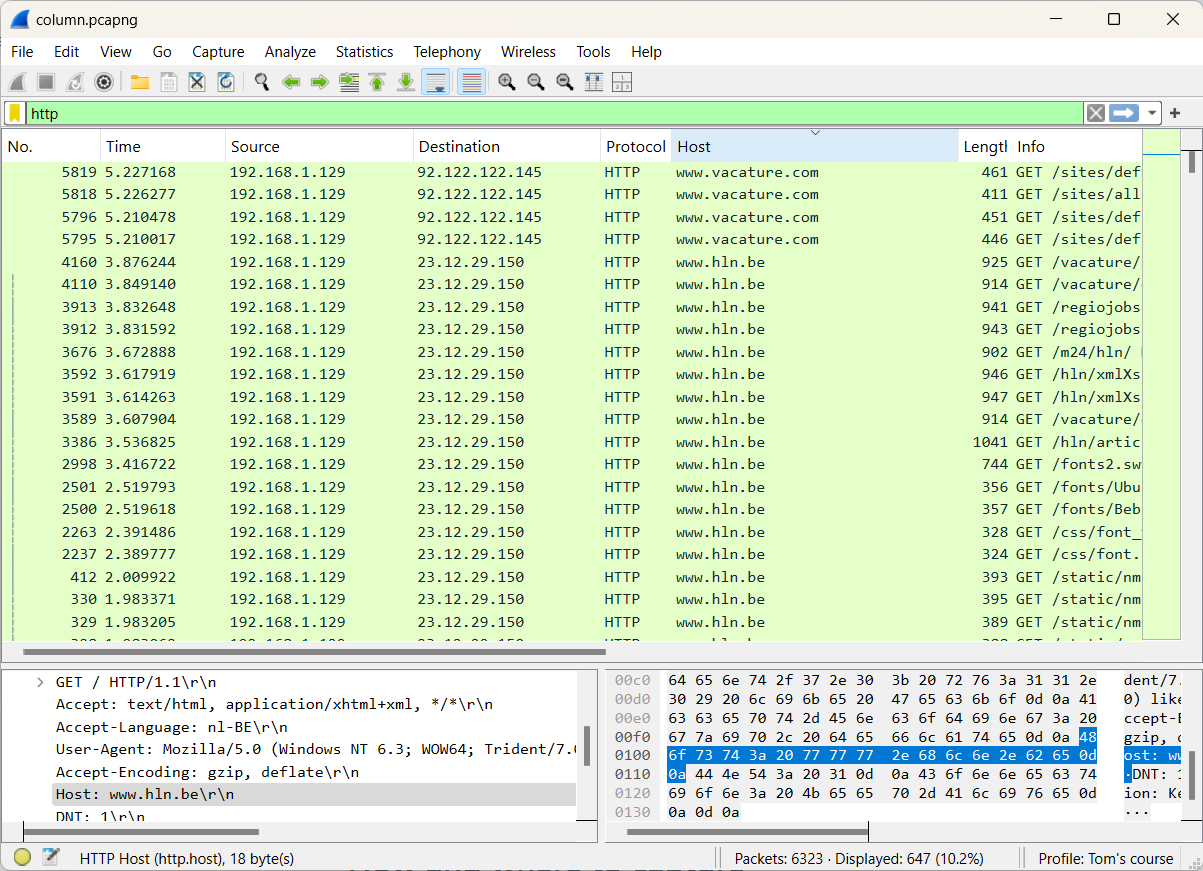This screenshot has height=871, width=1203.
Task: Open the Telephony menu
Action: (x=447, y=52)
